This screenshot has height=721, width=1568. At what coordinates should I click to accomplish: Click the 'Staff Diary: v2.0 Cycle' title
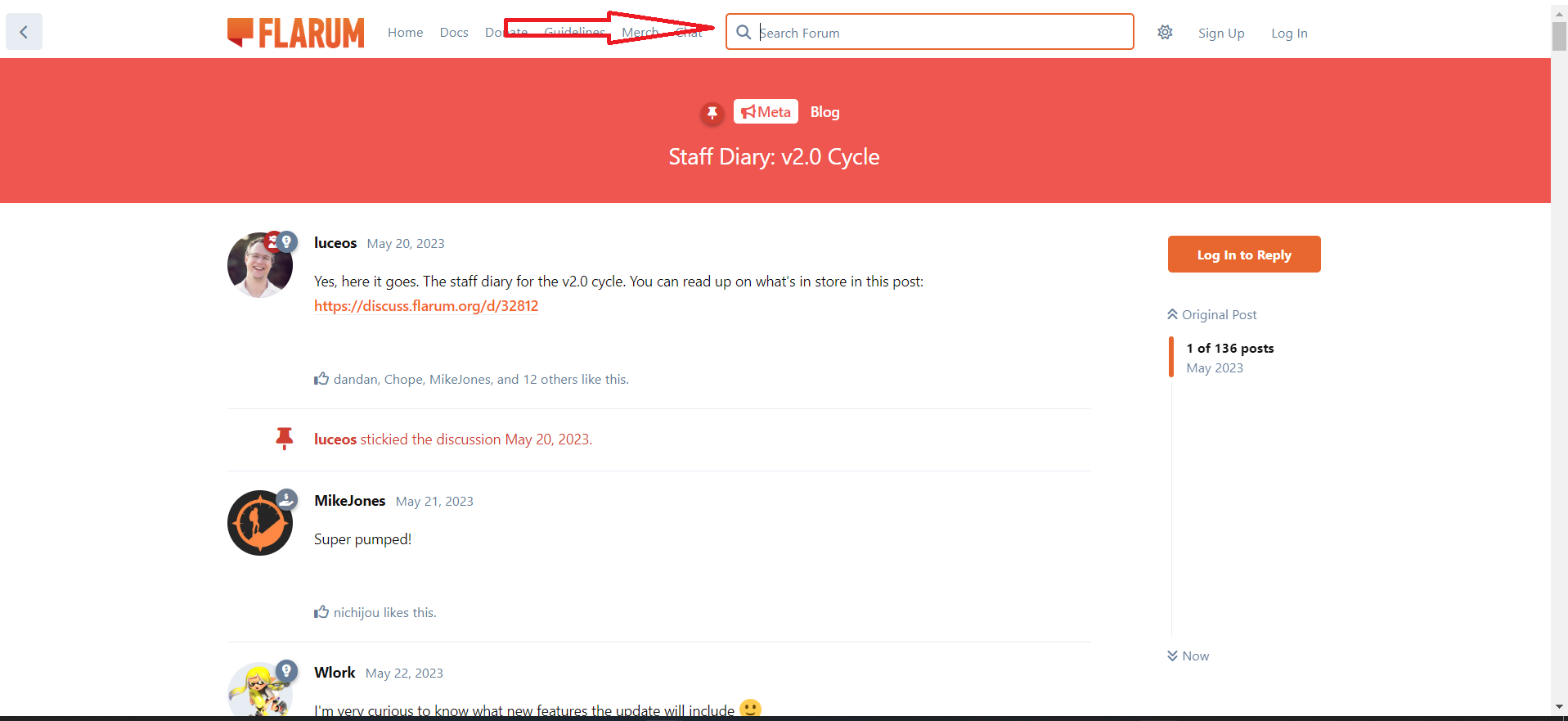pos(774,156)
